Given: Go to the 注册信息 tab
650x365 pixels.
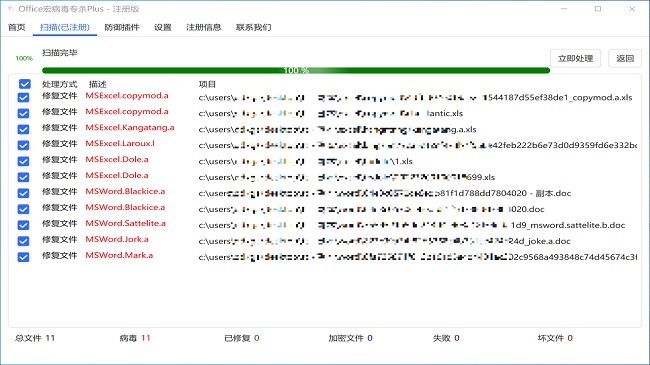Looking at the screenshot, I should (x=204, y=27).
